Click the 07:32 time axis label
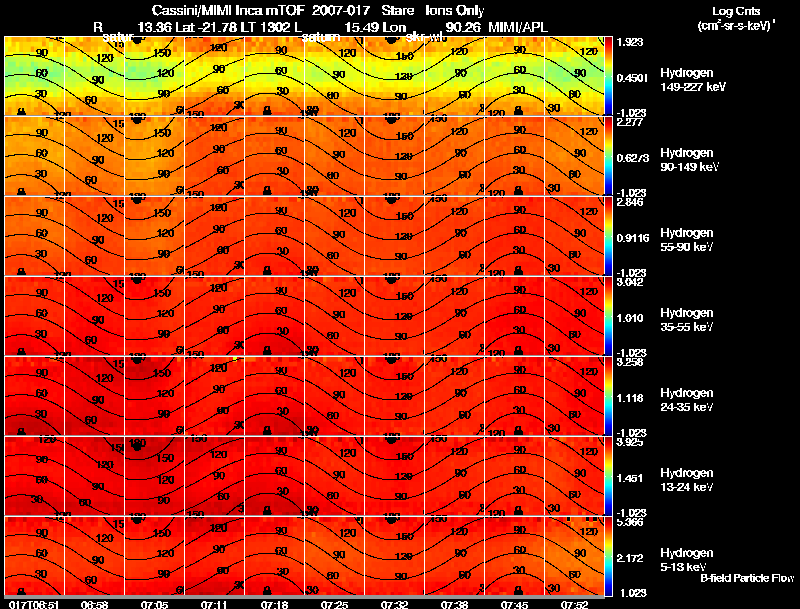Viewport: 800px width, 609px height. point(394,604)
